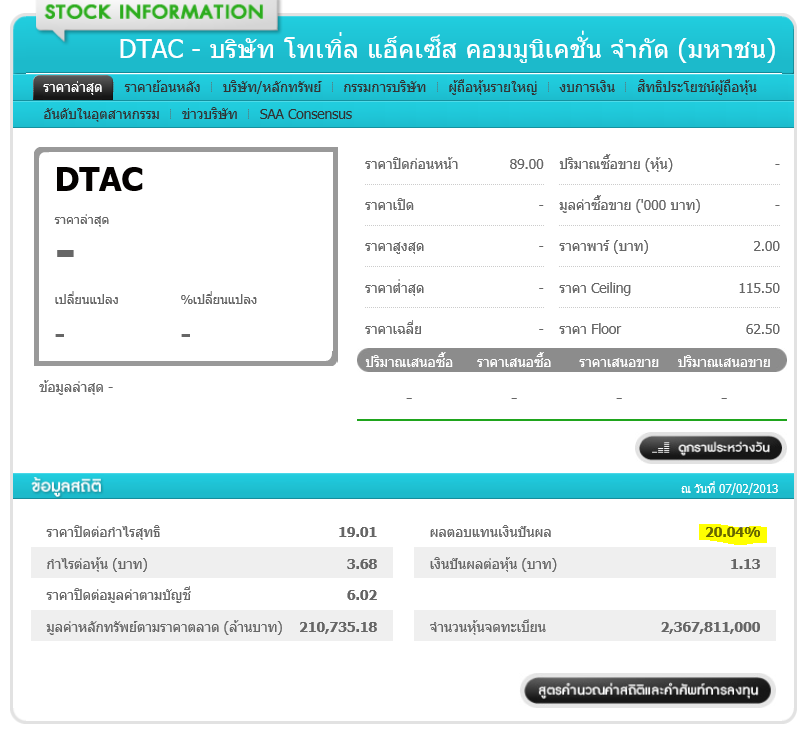
Task: Click มูลค่าซื้อขาย ('000 บาท) label
Action: click(630, 206)
